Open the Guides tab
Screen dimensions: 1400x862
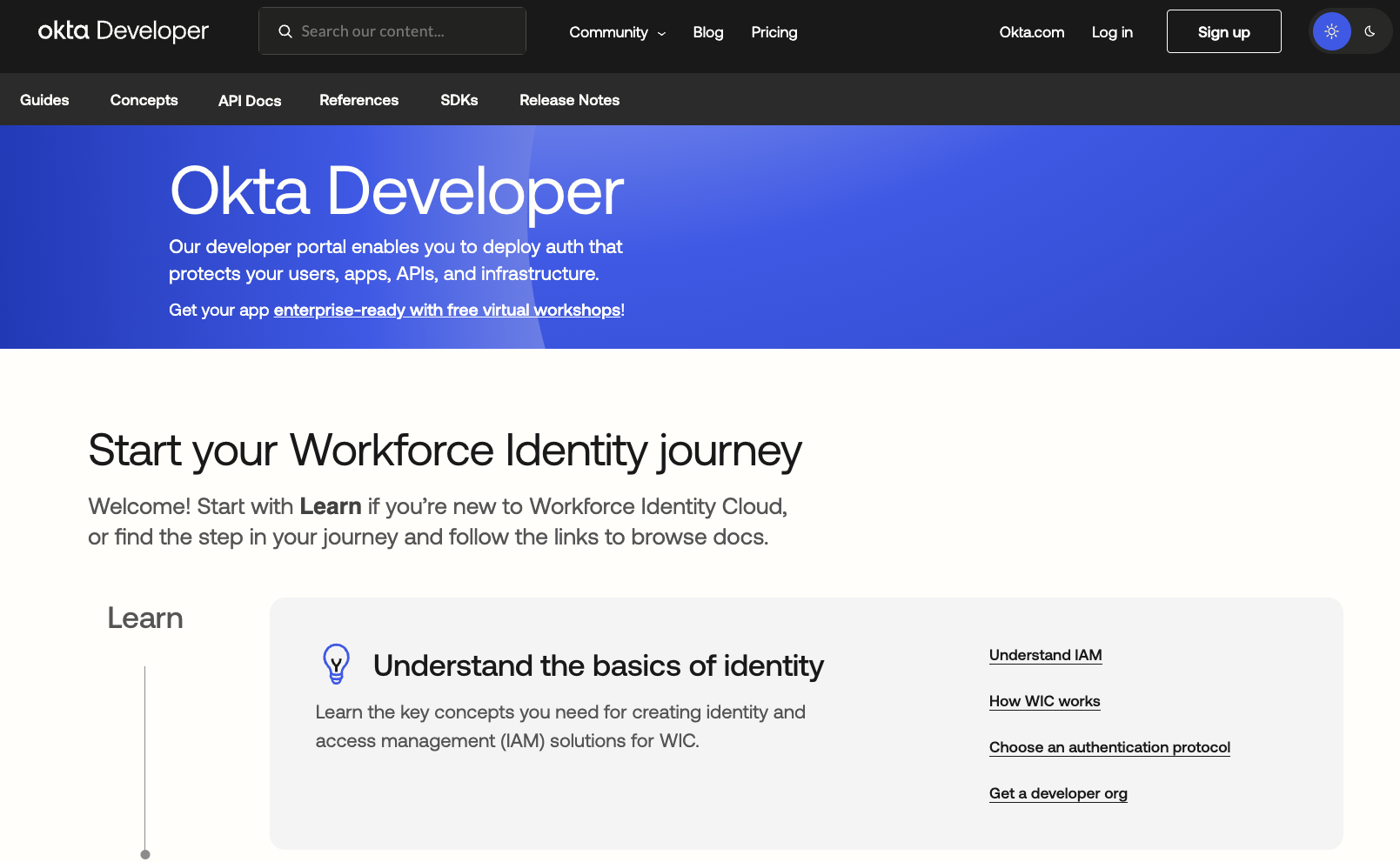tap(44, 100)
